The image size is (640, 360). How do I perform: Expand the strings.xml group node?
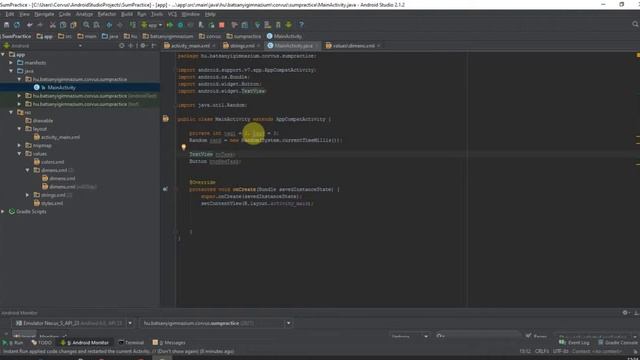click(x=28, y=195)
